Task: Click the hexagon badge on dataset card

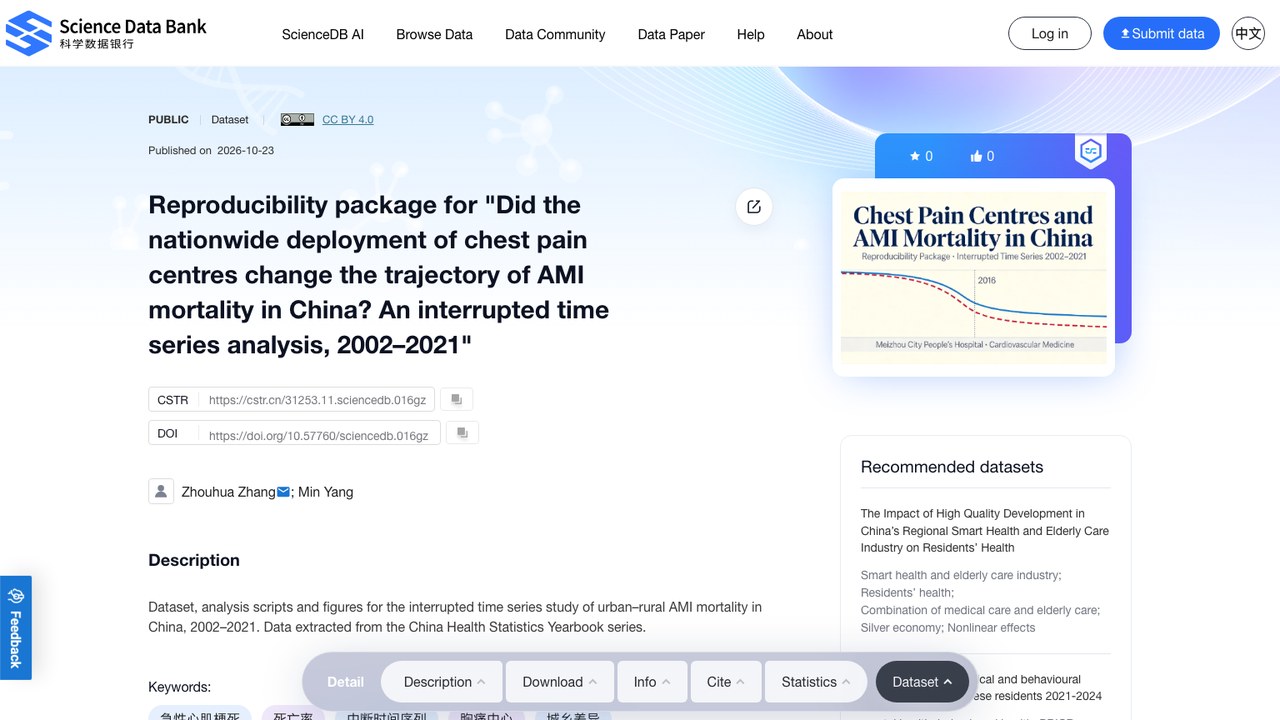Action: tap(1090, 152)
